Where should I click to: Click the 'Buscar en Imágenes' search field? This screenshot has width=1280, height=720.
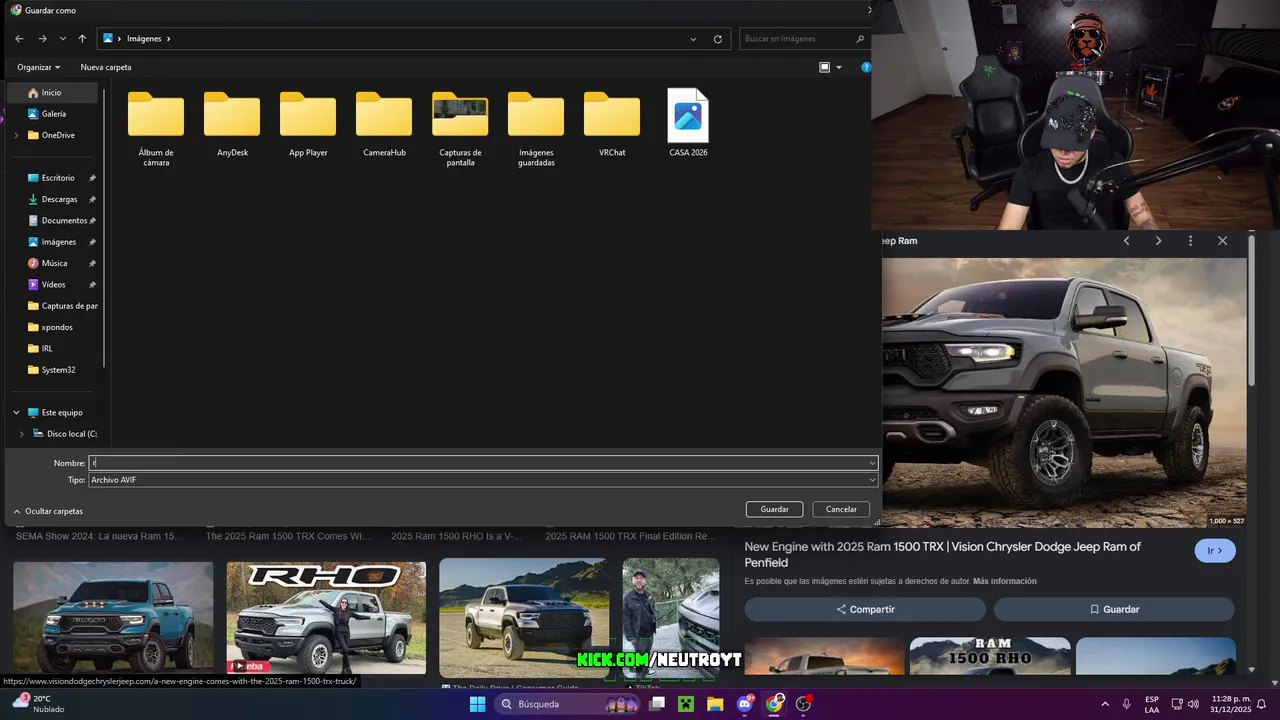pos(804,39)
